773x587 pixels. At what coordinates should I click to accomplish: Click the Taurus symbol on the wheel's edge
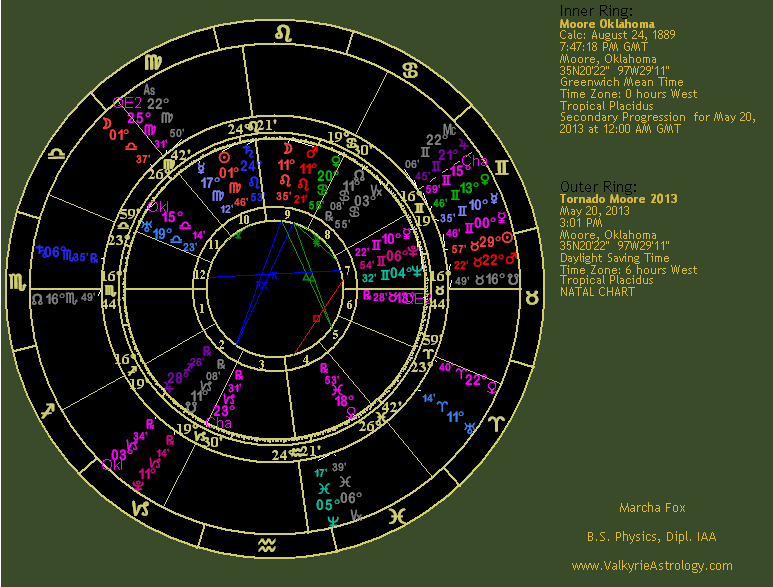pos(539,295)
